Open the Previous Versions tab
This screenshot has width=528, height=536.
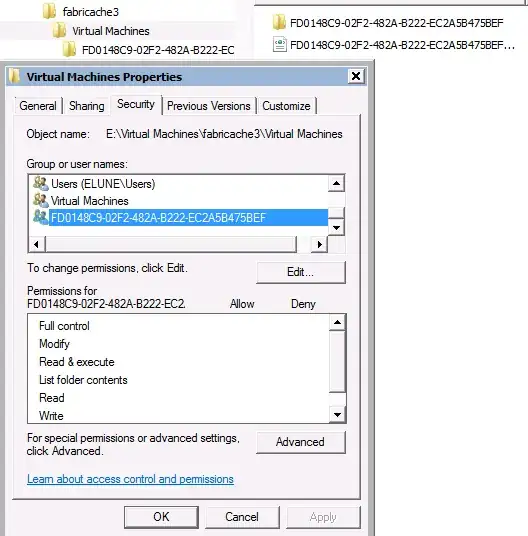click(x=209, y=106)
